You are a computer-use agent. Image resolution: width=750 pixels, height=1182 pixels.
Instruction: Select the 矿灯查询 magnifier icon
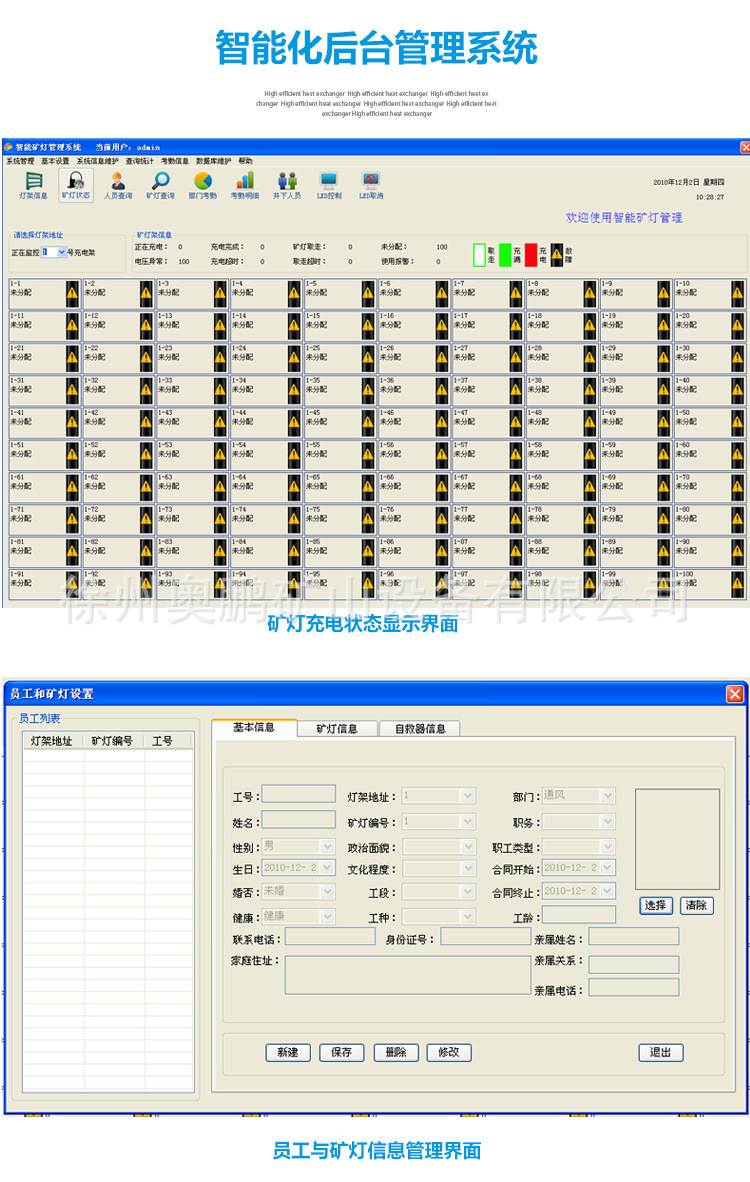[x=160, y=183]
